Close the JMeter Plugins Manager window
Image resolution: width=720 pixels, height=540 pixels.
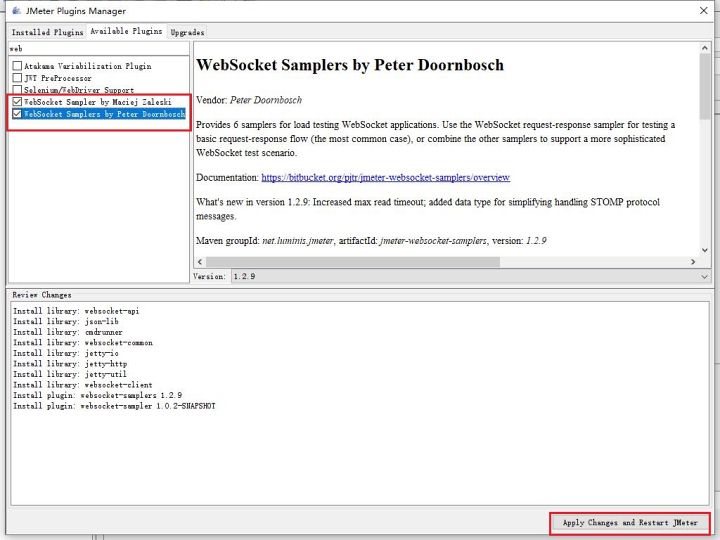point(703,11)
